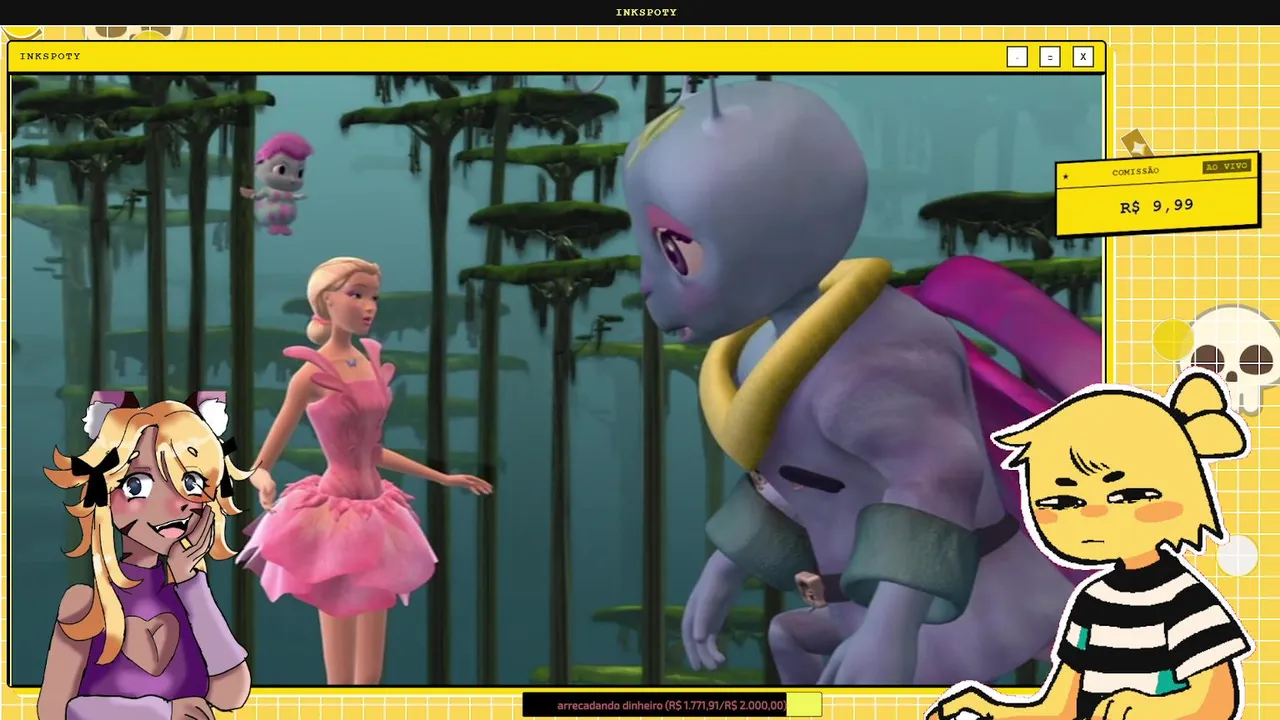Click the arrecadando dinheiro progress bar
The width and height of the screenshot is (1280, 720).
[x=672, y=705]
